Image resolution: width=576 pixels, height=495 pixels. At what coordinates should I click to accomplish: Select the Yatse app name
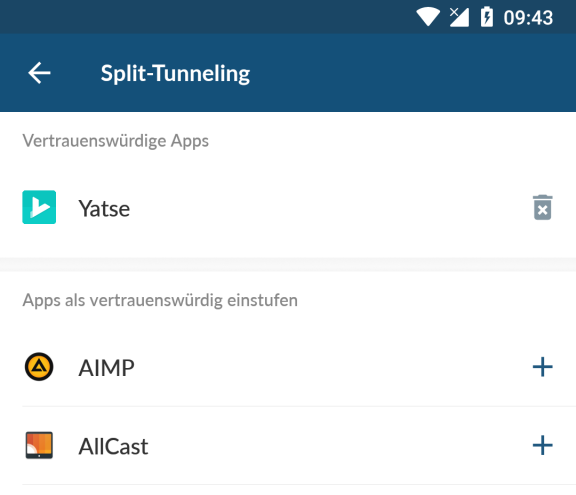tap(104, 209)
